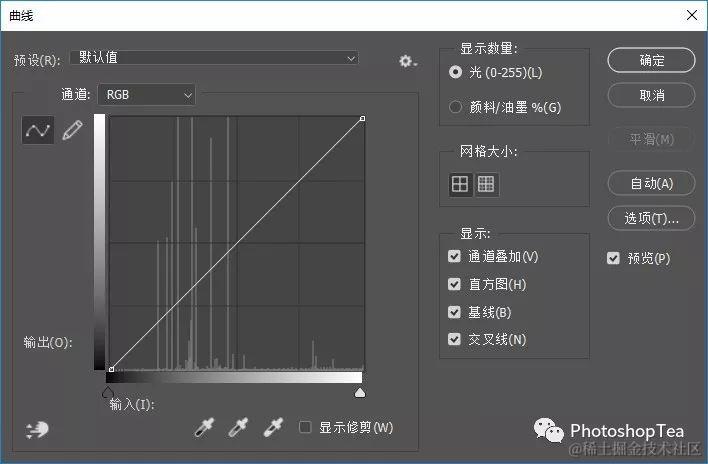Open the 通道 RGB channel dropdown
This screenshot has height=464, width=708.
tap(147, 95)
